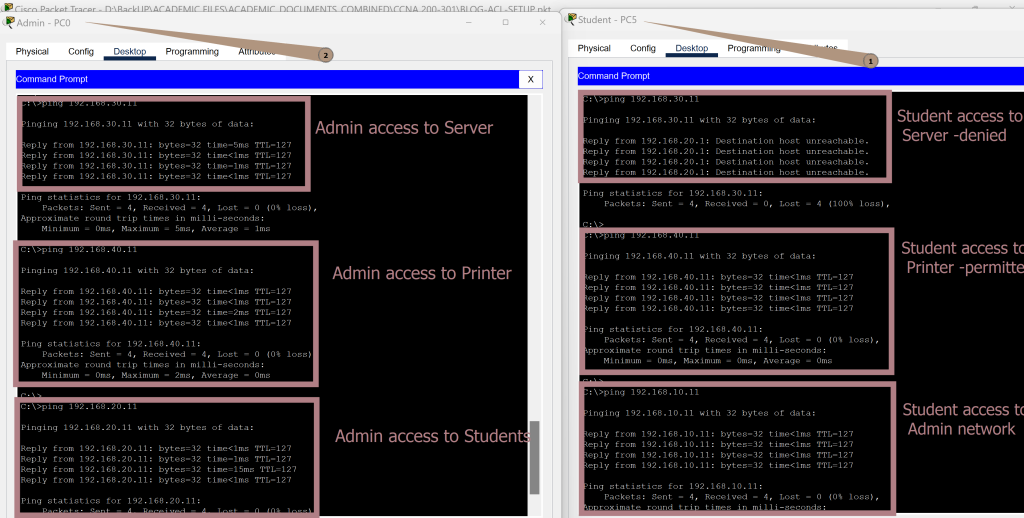1024x518 pixels.
Task: Switch to Config tab in Admin window
Action: [81, 51]
